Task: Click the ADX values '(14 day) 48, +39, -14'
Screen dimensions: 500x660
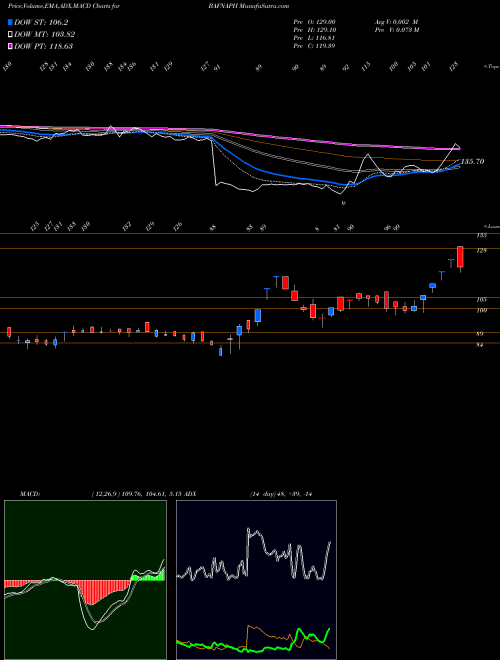Action: pyautogui.click(x=280, y=494)
